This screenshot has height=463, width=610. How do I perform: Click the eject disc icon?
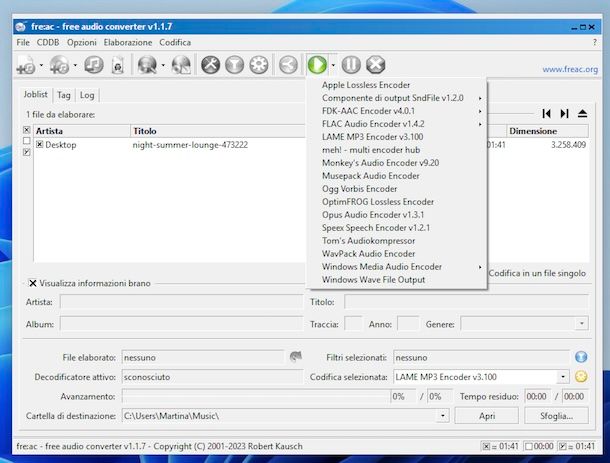click(583, 114)
